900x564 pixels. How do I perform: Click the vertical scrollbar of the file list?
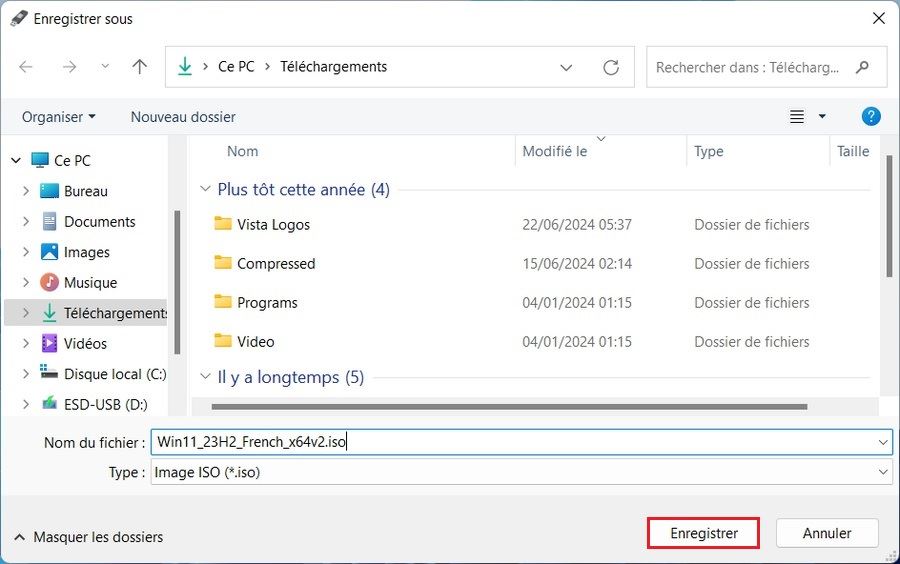click(889, 215)
